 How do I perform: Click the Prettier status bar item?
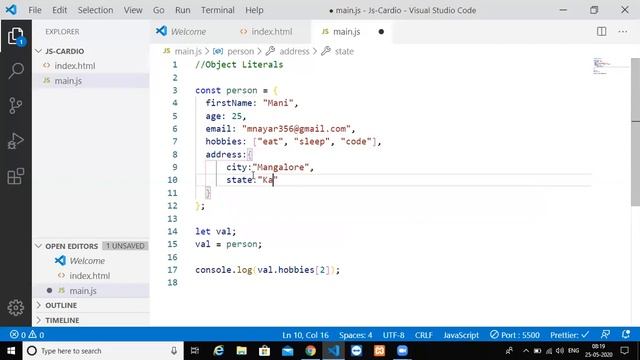point(569,335)
